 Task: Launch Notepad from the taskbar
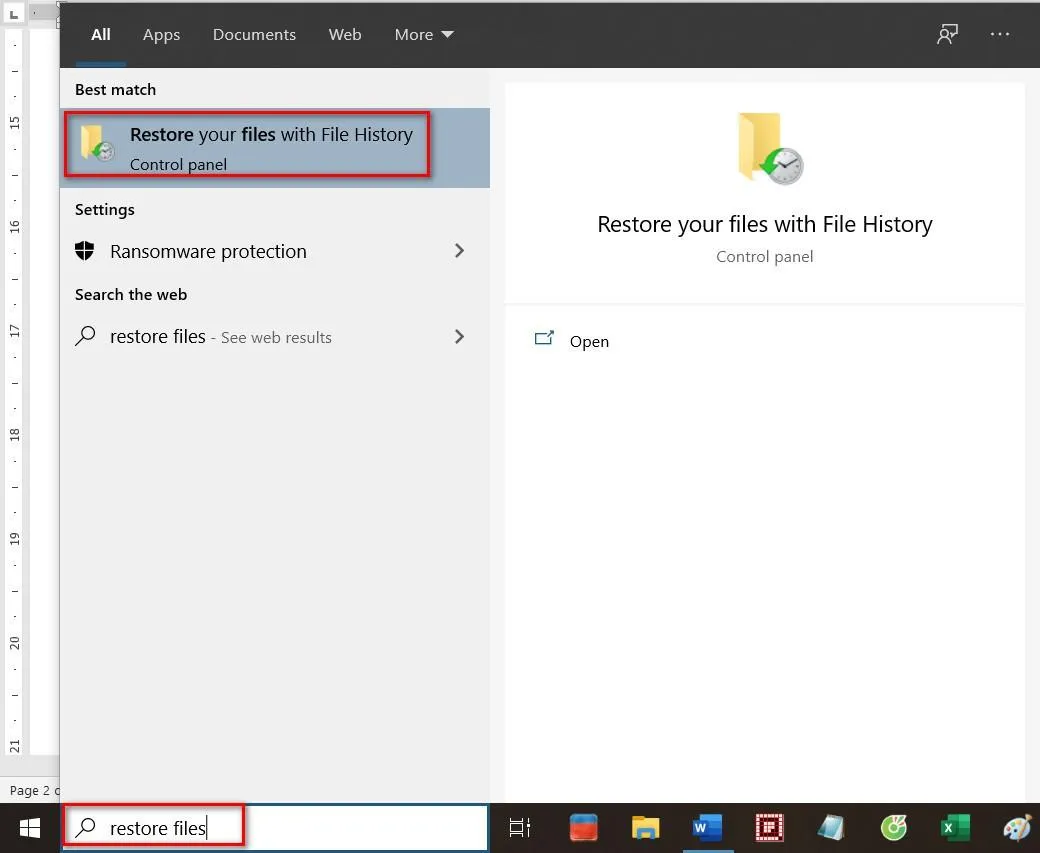[x=831, y=828]
